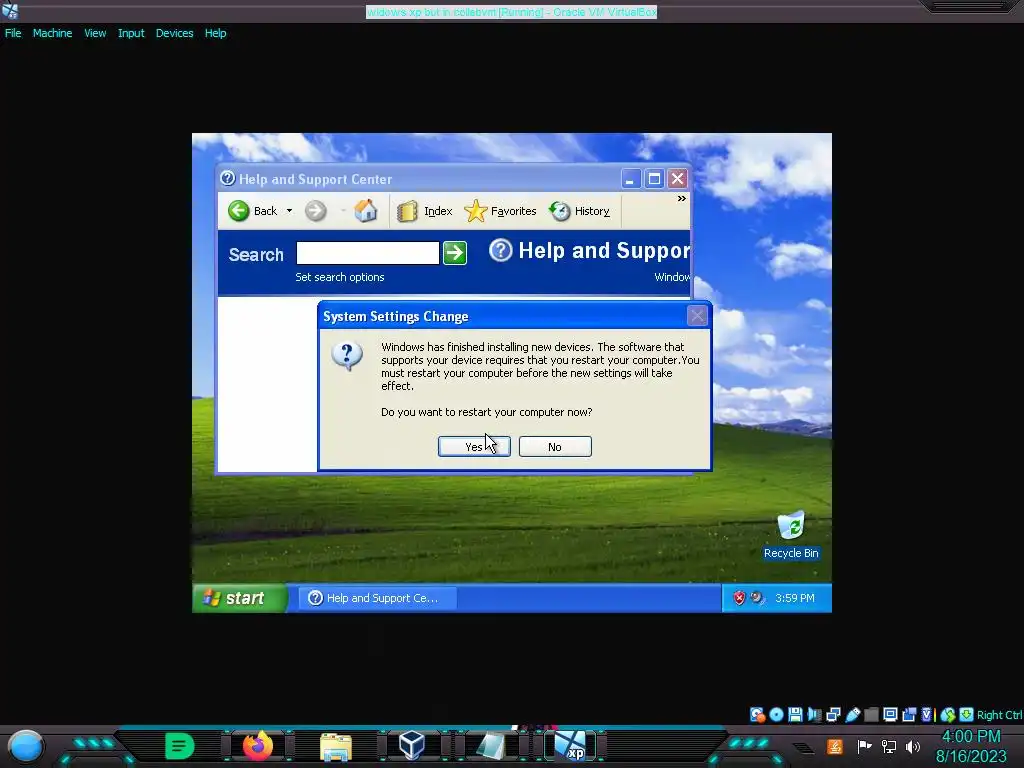Click VirtualBox audio status icon

pyautogui.click(x=814, y=714)
